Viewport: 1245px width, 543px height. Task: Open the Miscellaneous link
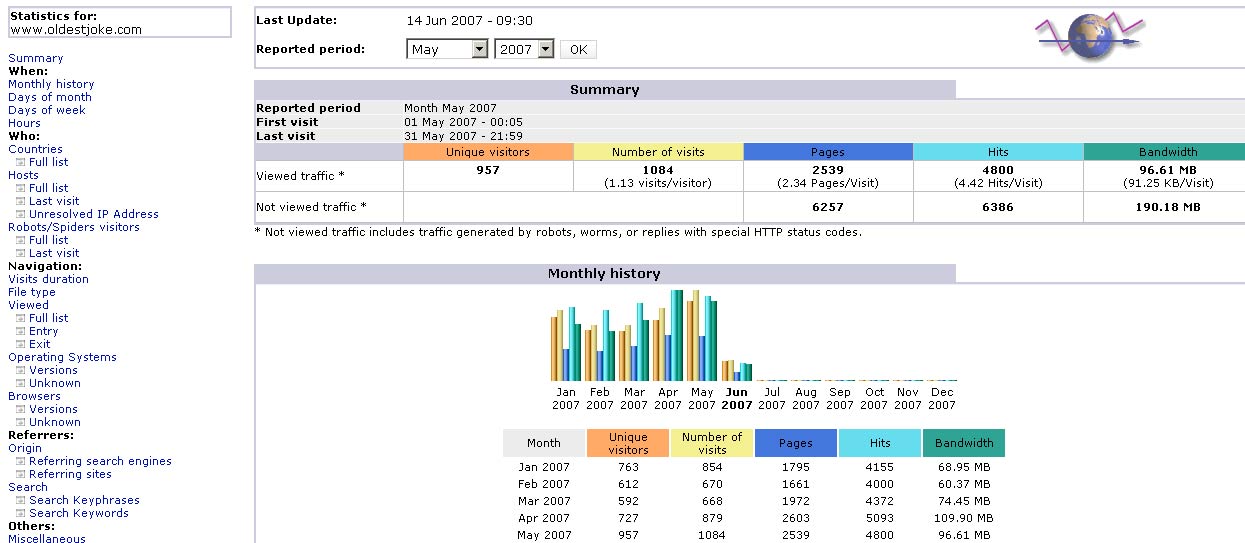point(47,539)
